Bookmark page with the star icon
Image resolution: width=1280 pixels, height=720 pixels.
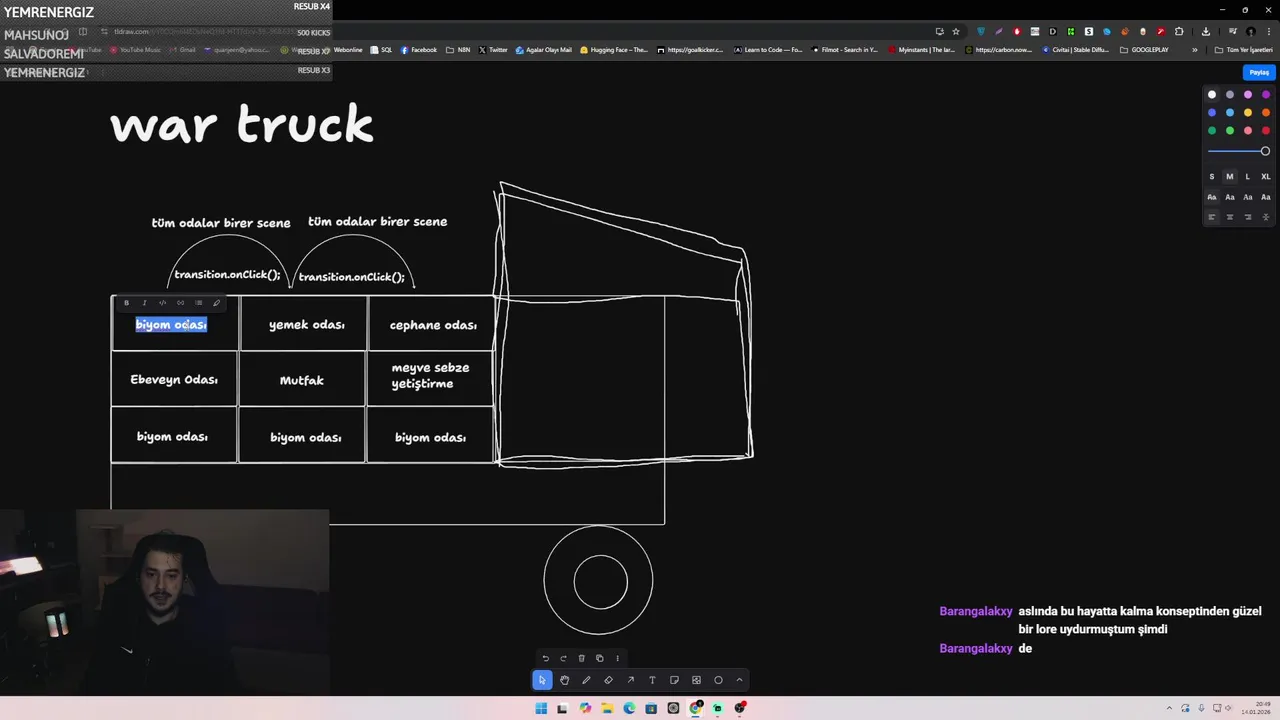[x=956, y=32]
